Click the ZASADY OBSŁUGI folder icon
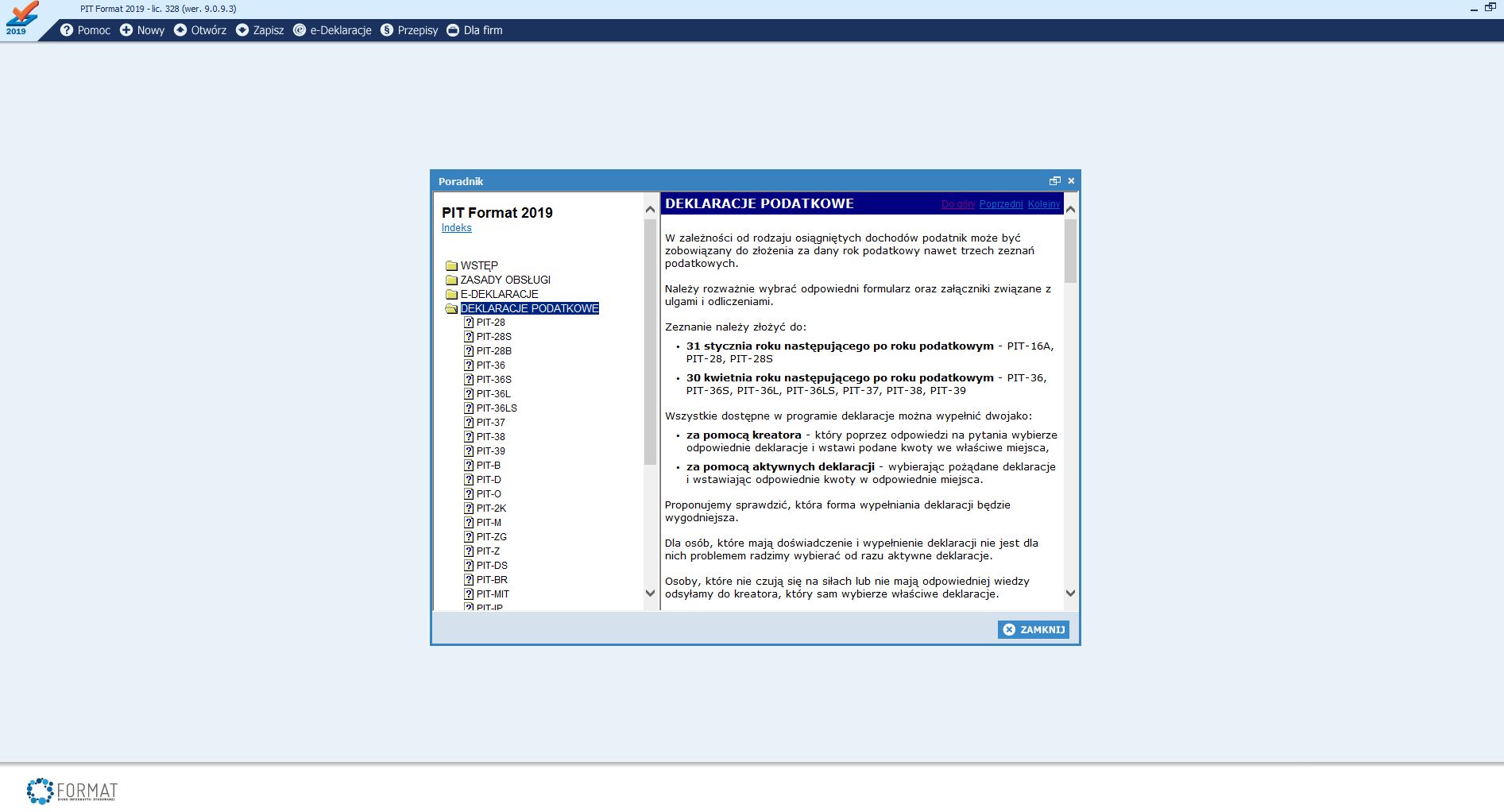The width and height of the screenshot is (1504, 812). coord(451,280)
